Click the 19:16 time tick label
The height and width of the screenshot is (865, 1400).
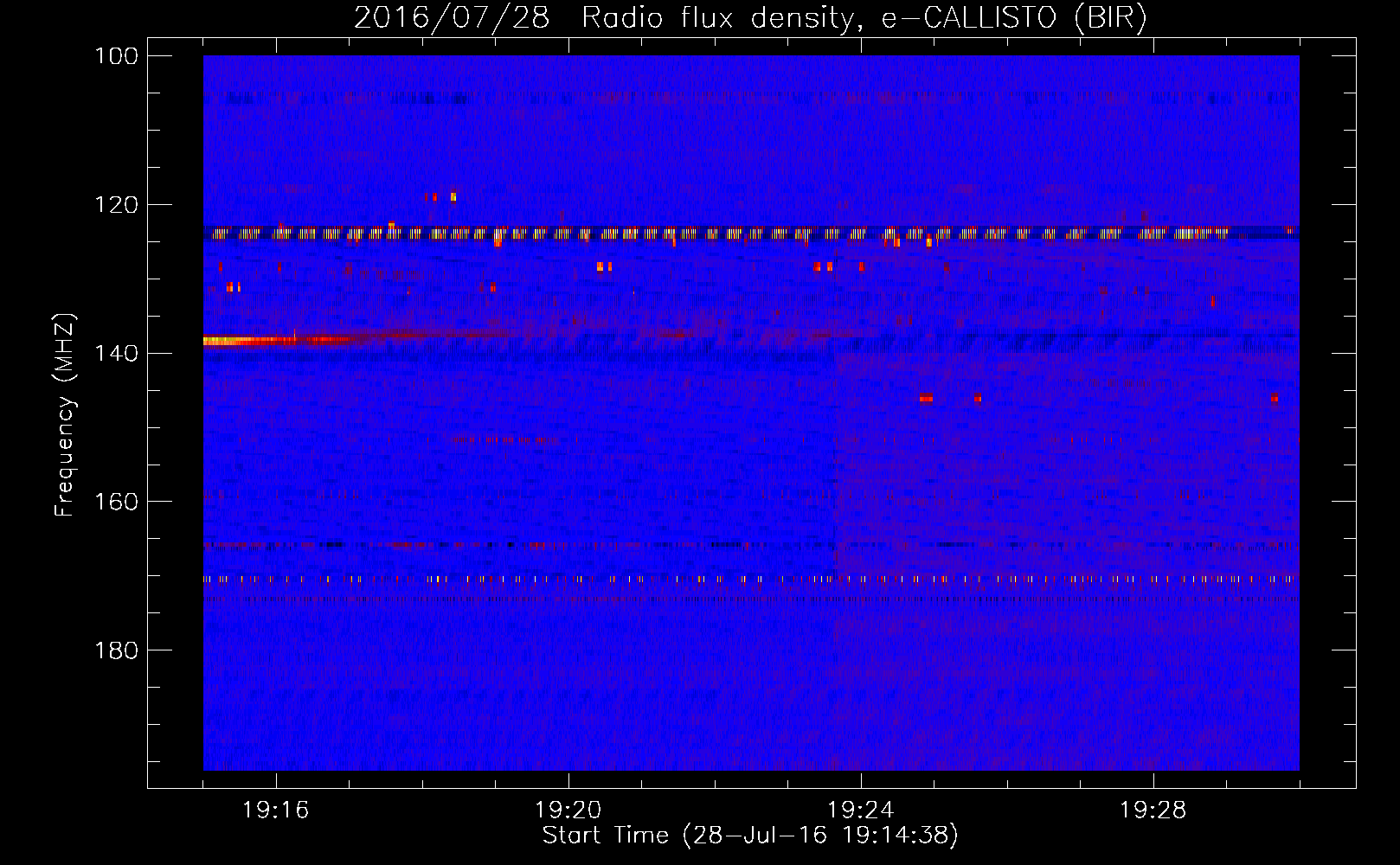pyautogui.click(x=276, y=811)
